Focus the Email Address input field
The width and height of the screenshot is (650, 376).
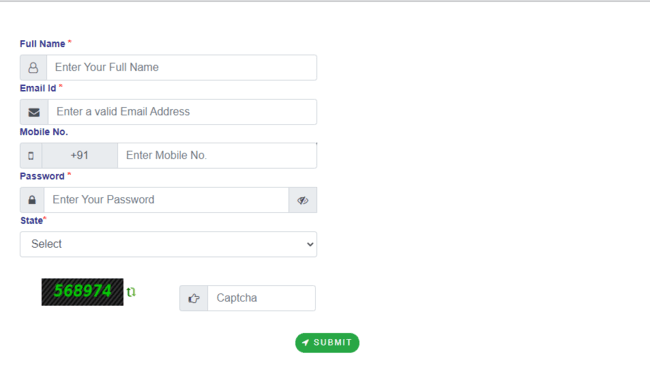point(182,112)
